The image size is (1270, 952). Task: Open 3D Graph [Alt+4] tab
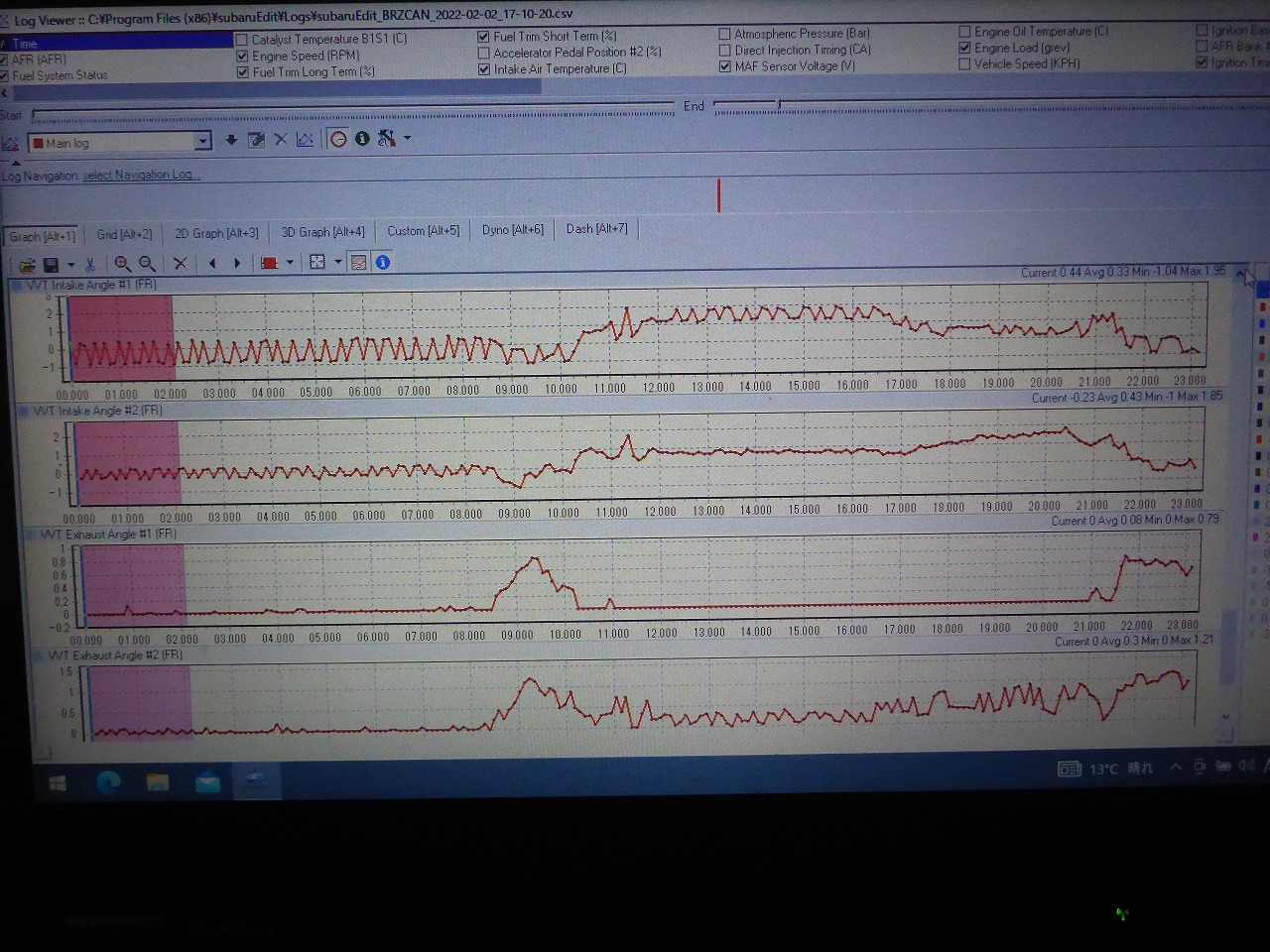322,232
